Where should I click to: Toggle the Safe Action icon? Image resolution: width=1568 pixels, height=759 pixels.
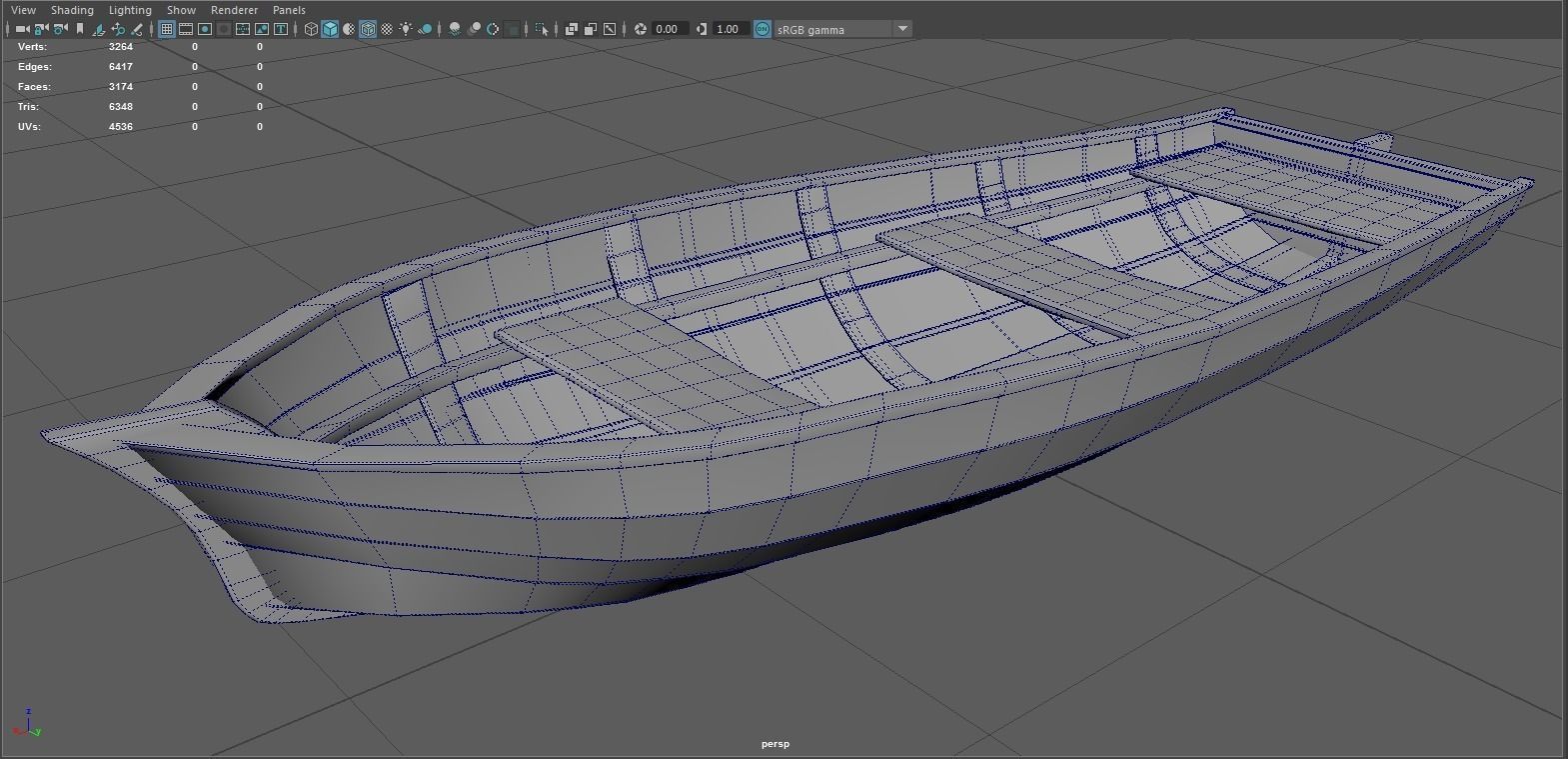point(262,29)
